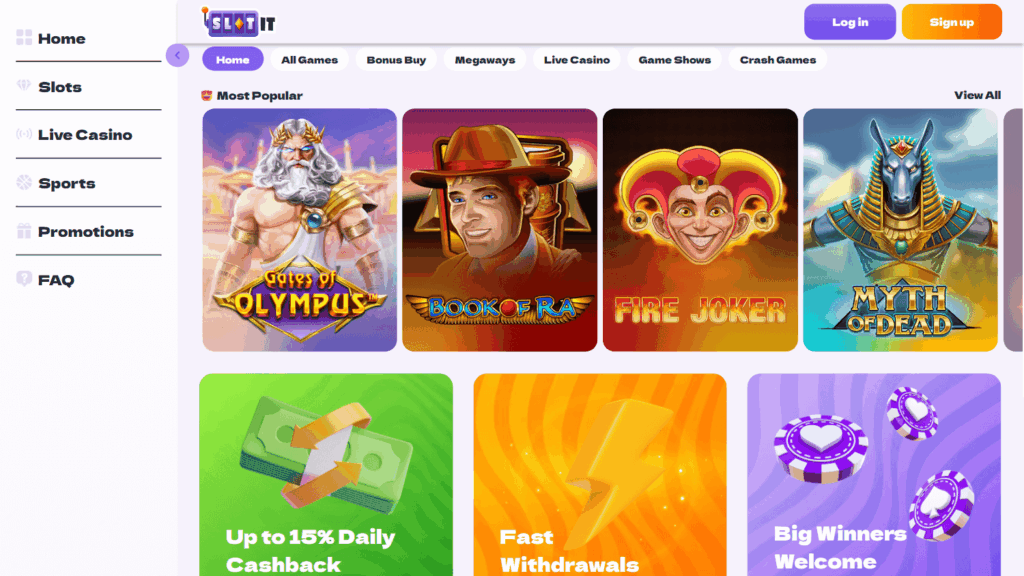The image size is (1024, 576).
Task: Click the Live Casino broadcast icon
Action: [x=24, y=134]
